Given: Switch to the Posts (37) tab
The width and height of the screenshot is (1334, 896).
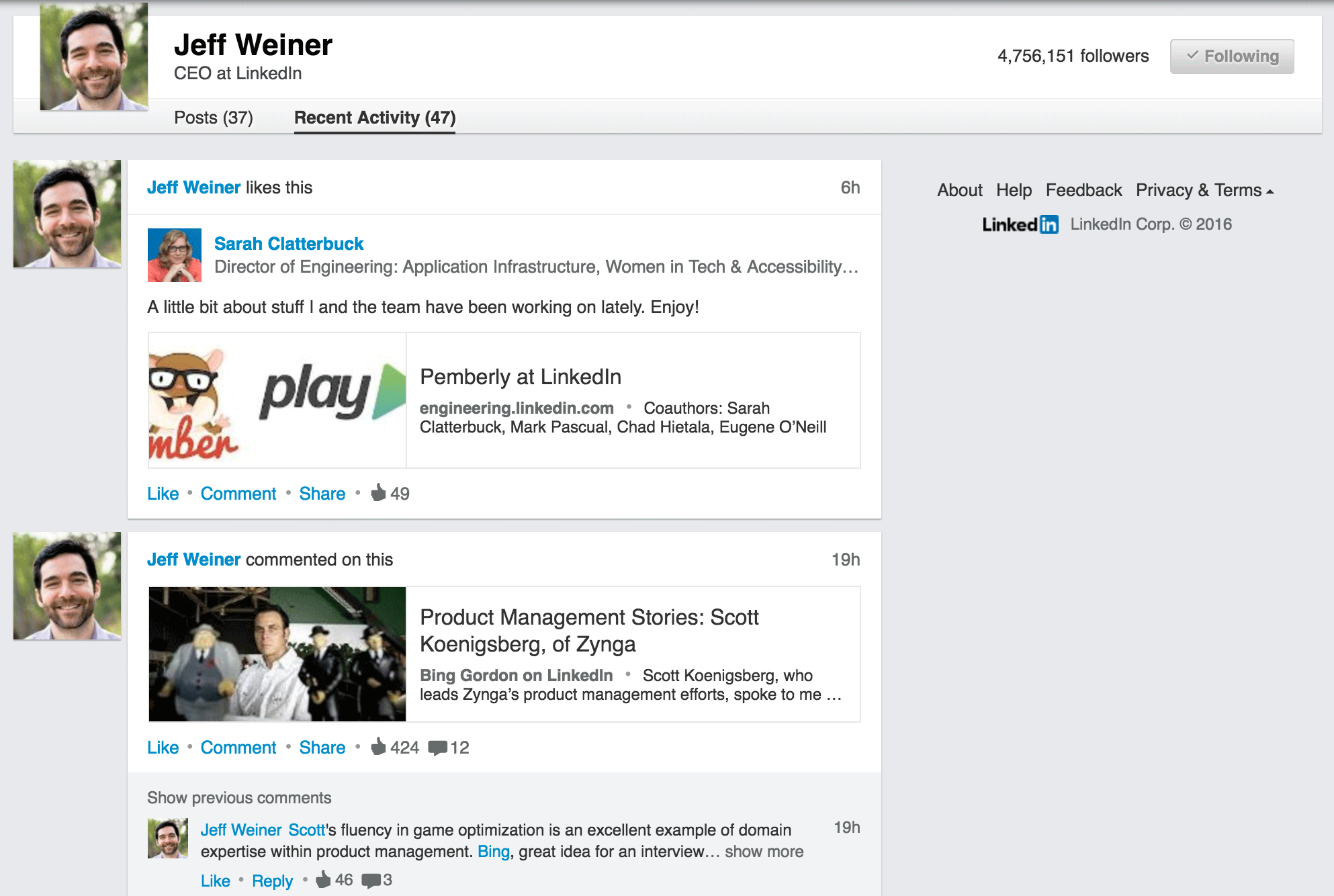Looking at the screenshot, I should [214, 118].
